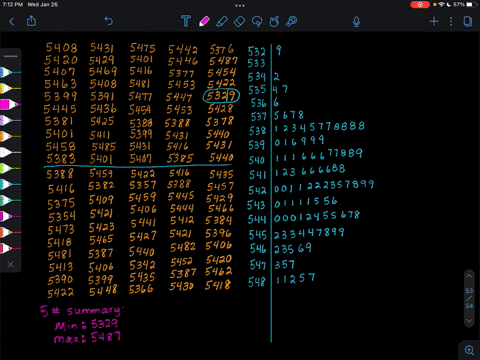Close the pen presets panel
This screenshot has width=480, height=360.
coord(10,264)
